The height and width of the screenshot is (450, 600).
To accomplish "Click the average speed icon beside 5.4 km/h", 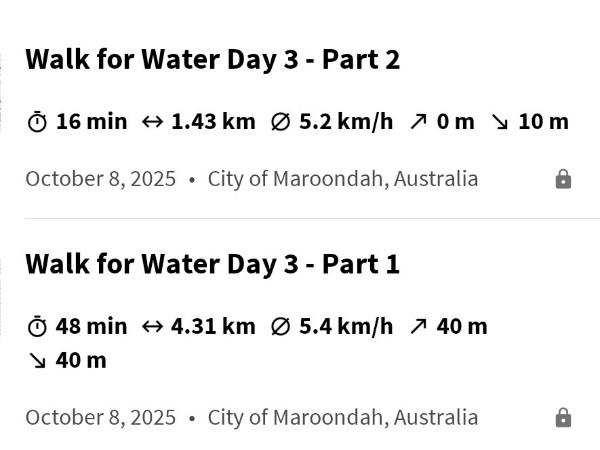I will click(x=281, y=326).
